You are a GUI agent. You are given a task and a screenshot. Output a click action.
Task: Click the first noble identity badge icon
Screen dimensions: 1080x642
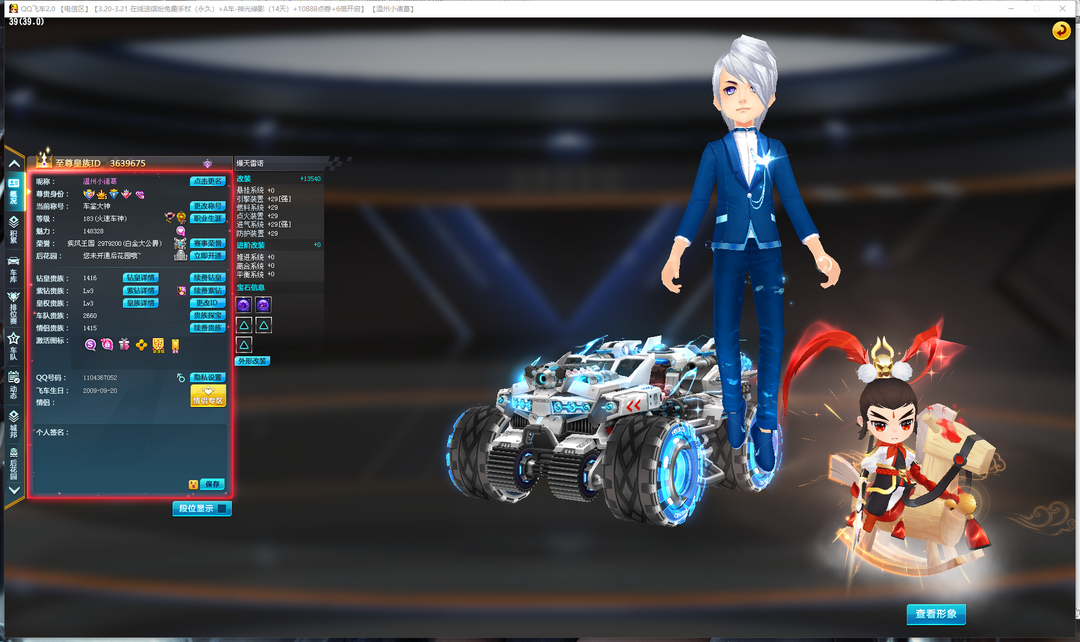click(88, 194)
